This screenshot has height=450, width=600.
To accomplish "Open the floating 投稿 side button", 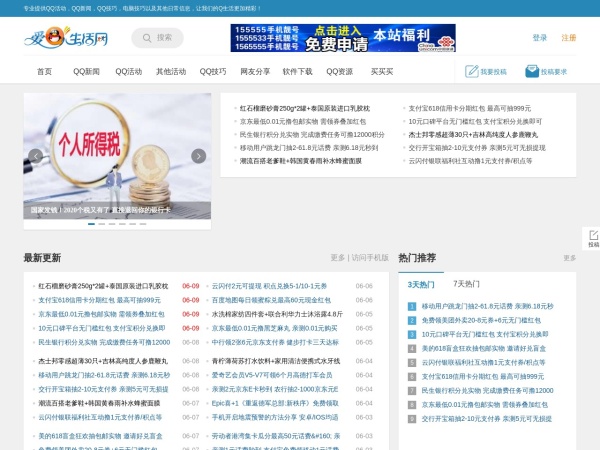I will (x=593, y=238).
